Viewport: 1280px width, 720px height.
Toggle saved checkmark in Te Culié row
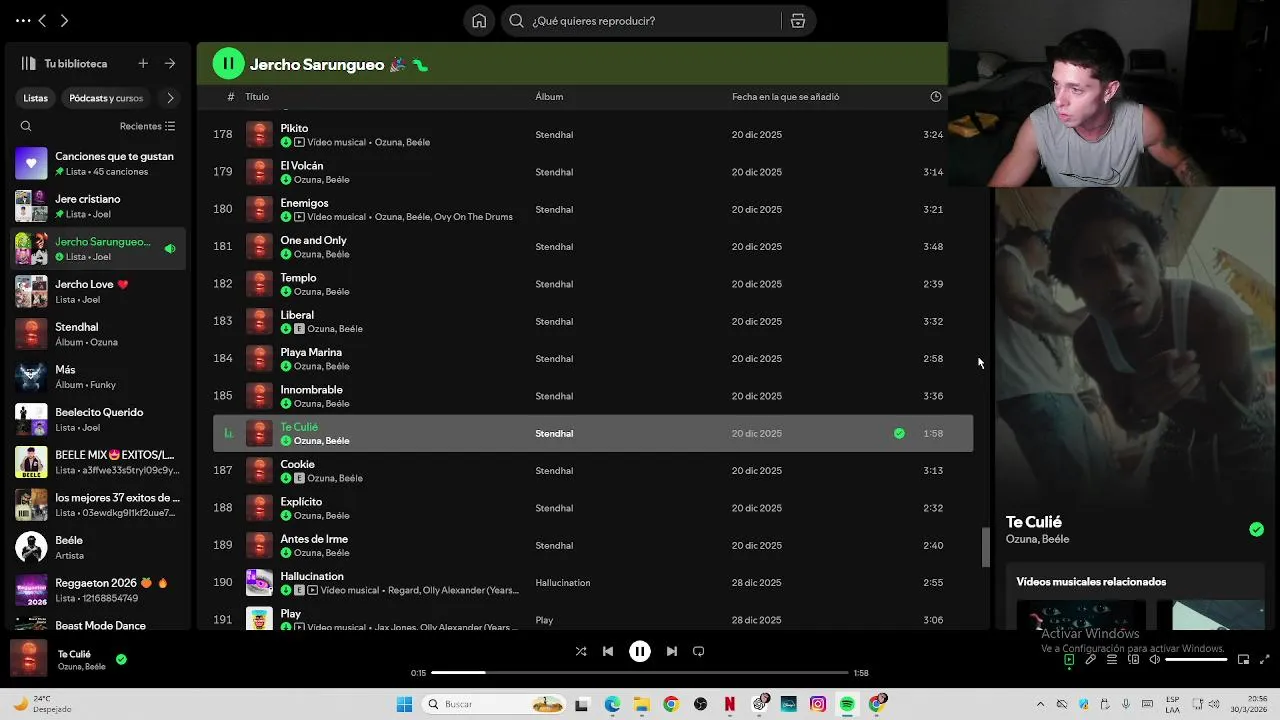(x=899, y=433)
